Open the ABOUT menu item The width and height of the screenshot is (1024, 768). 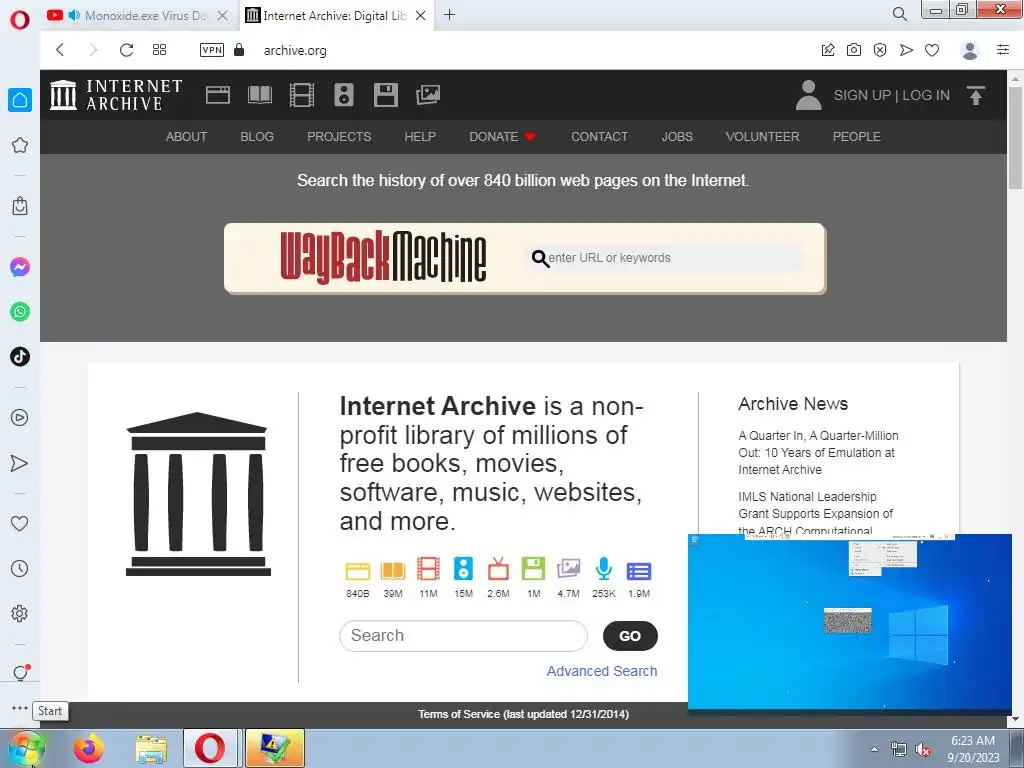[x=186, y=136]
